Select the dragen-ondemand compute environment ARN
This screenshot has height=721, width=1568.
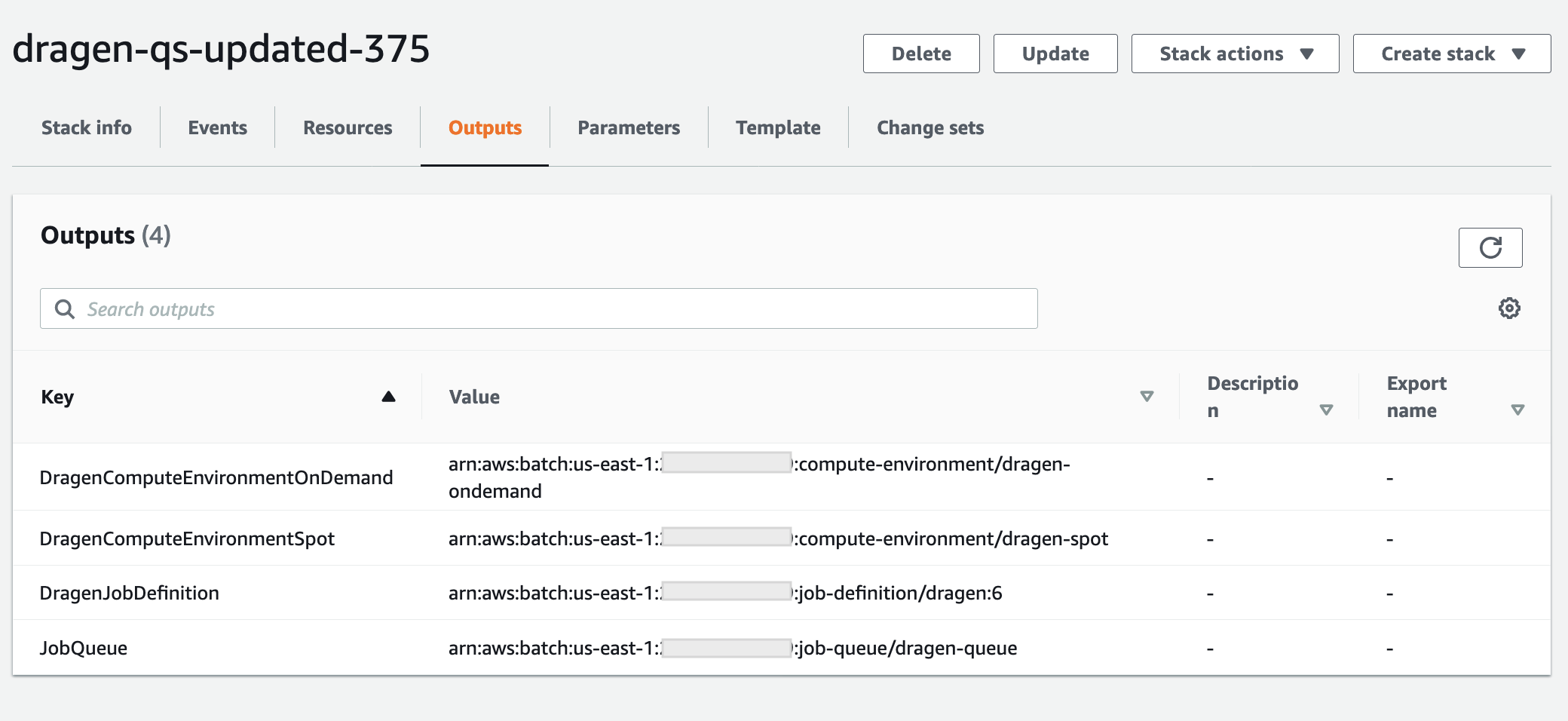[x=759, y=477]
